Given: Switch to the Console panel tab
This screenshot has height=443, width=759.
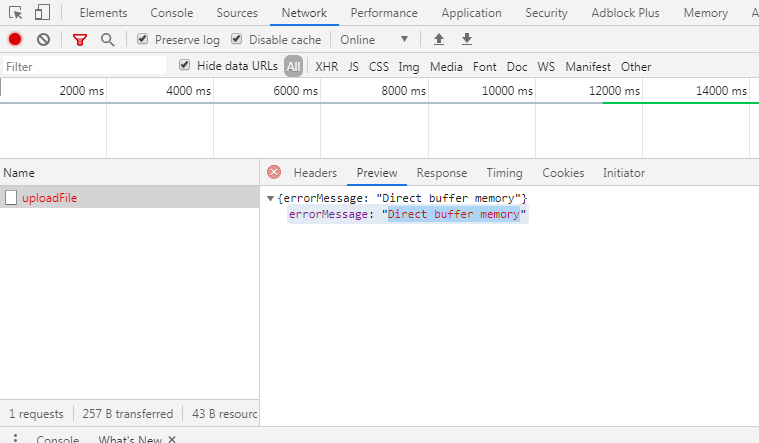Looking at the screenshot, I should [x=171, y=13].
